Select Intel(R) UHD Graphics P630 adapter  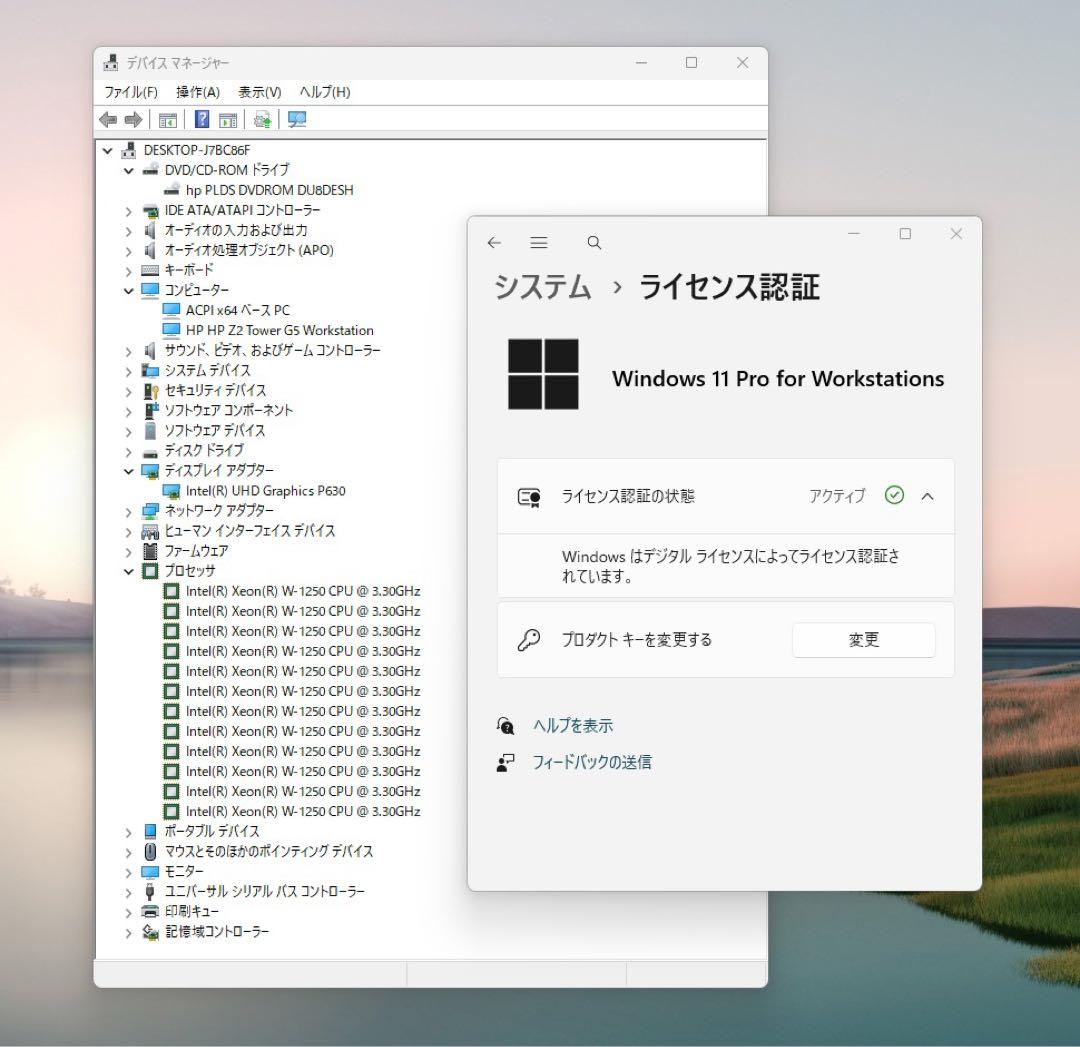tap(265, 490)
